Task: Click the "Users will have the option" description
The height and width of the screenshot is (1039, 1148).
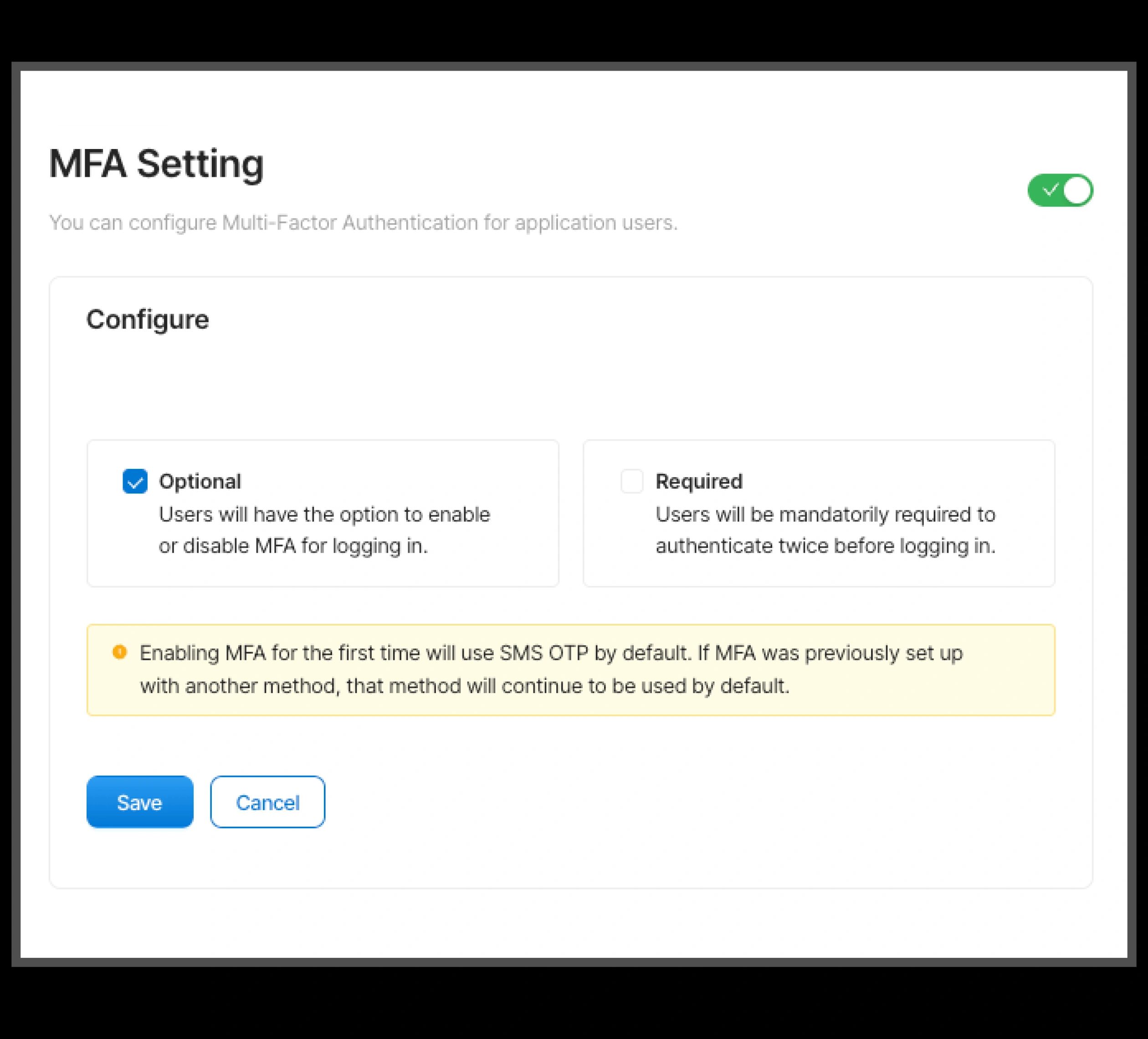Action: (x=324, y=514)
